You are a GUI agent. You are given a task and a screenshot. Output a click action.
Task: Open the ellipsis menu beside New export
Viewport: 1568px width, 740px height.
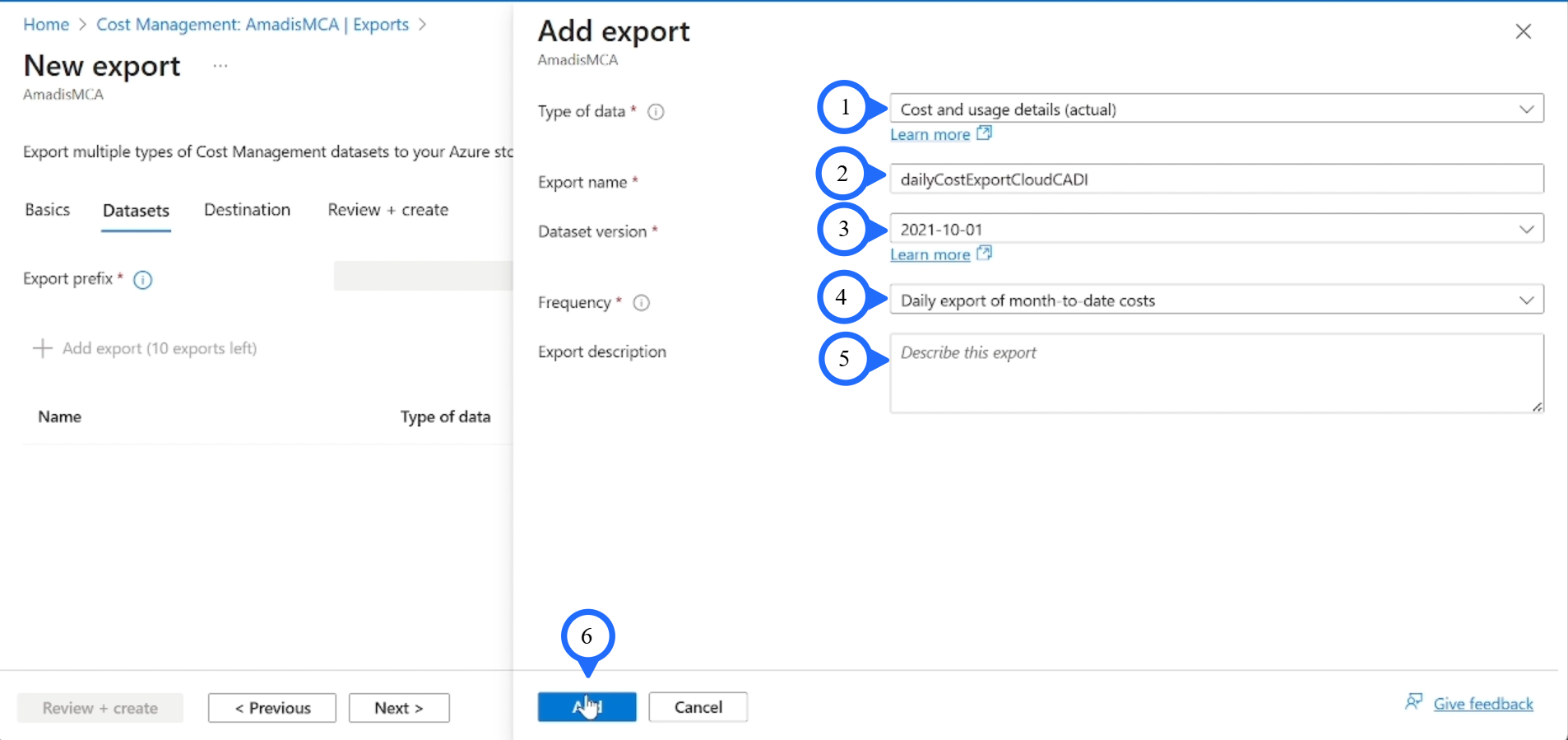(220, 66)
